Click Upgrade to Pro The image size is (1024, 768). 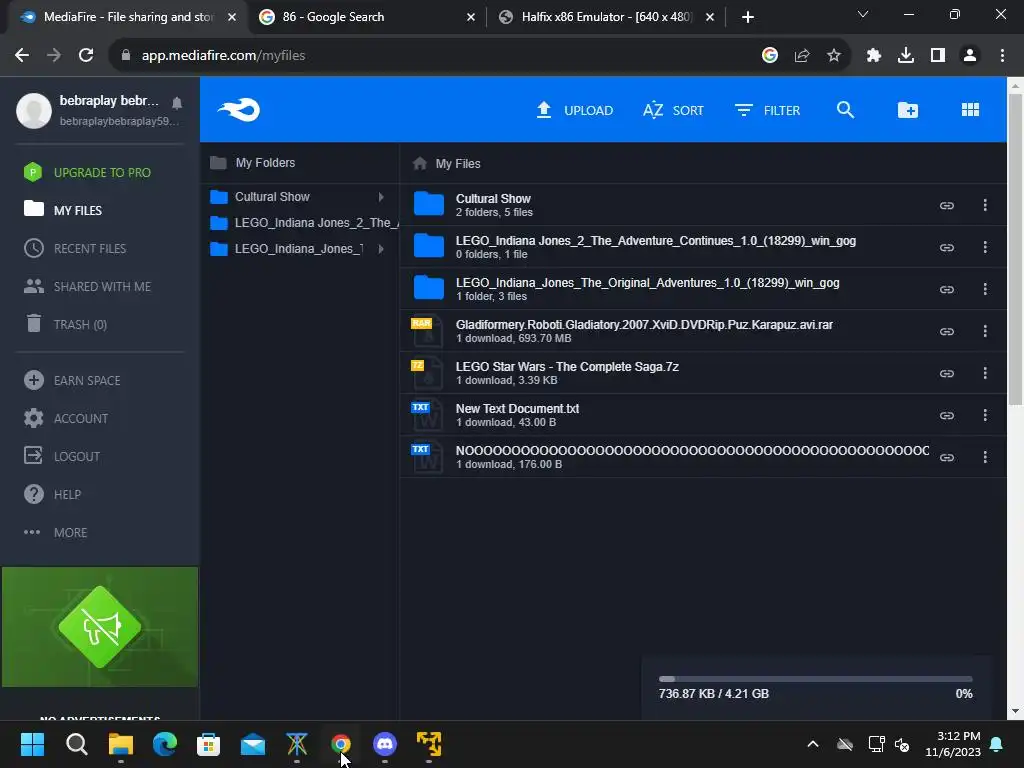87,172
